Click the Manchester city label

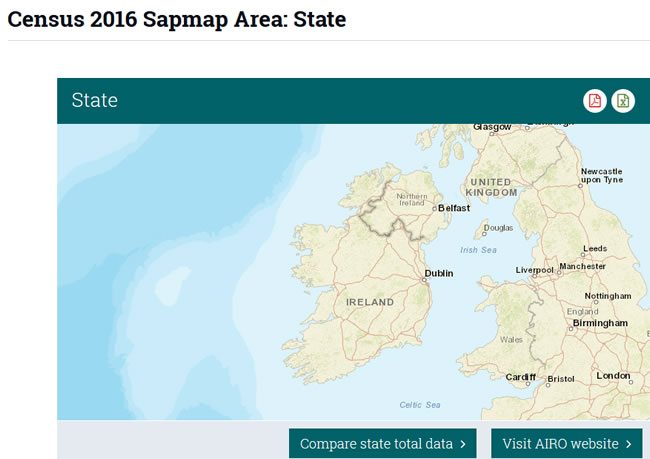pos(582,266)
